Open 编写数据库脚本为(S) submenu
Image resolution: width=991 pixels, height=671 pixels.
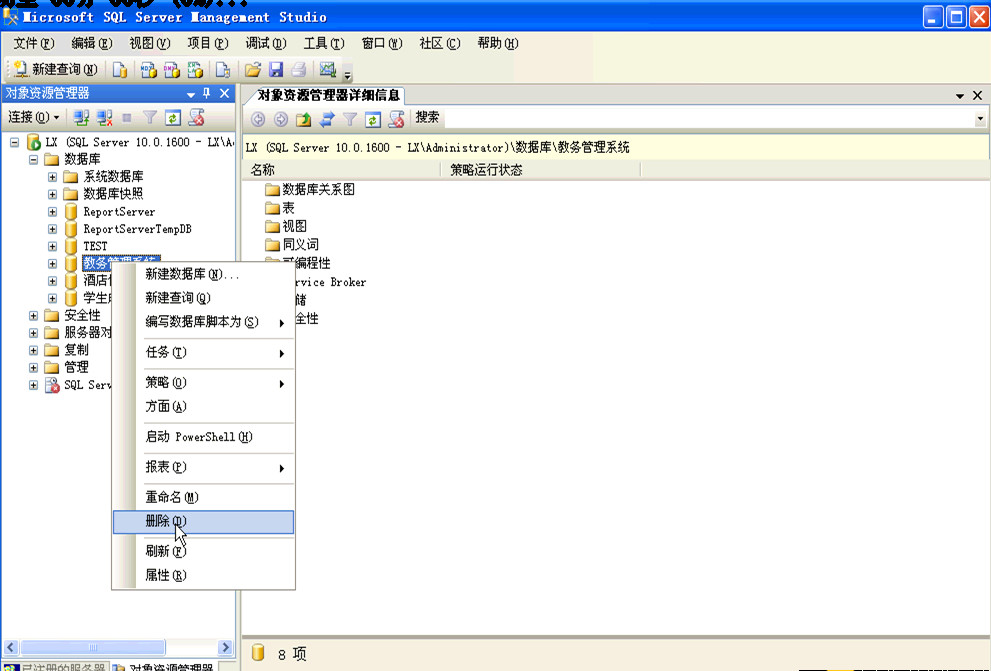pos(203,322)
